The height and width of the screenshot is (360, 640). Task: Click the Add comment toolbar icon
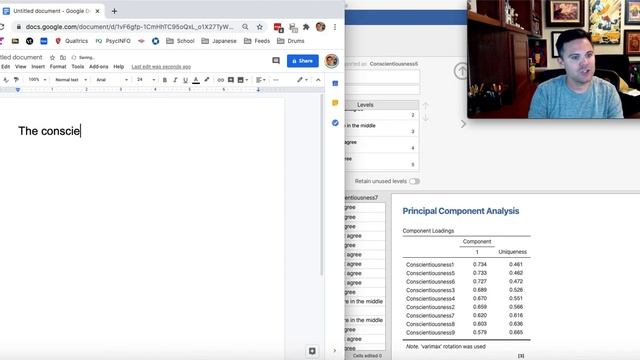click(231, 80)
